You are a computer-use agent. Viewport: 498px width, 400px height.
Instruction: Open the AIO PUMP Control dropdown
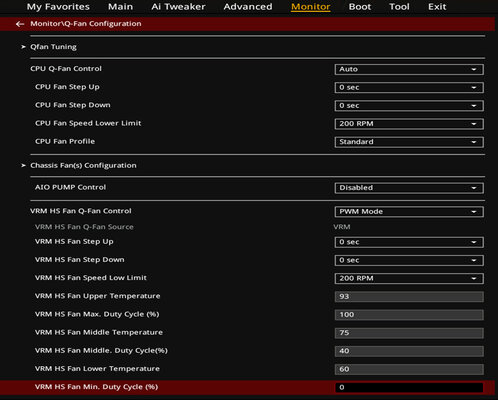point(409,188)
